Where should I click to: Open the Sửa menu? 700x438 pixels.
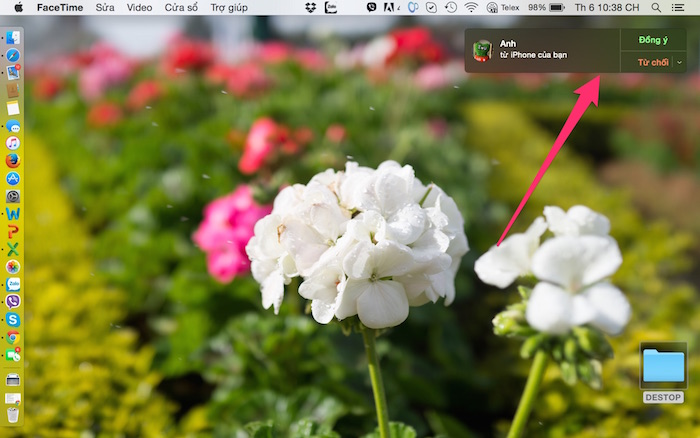click(105, 7)
